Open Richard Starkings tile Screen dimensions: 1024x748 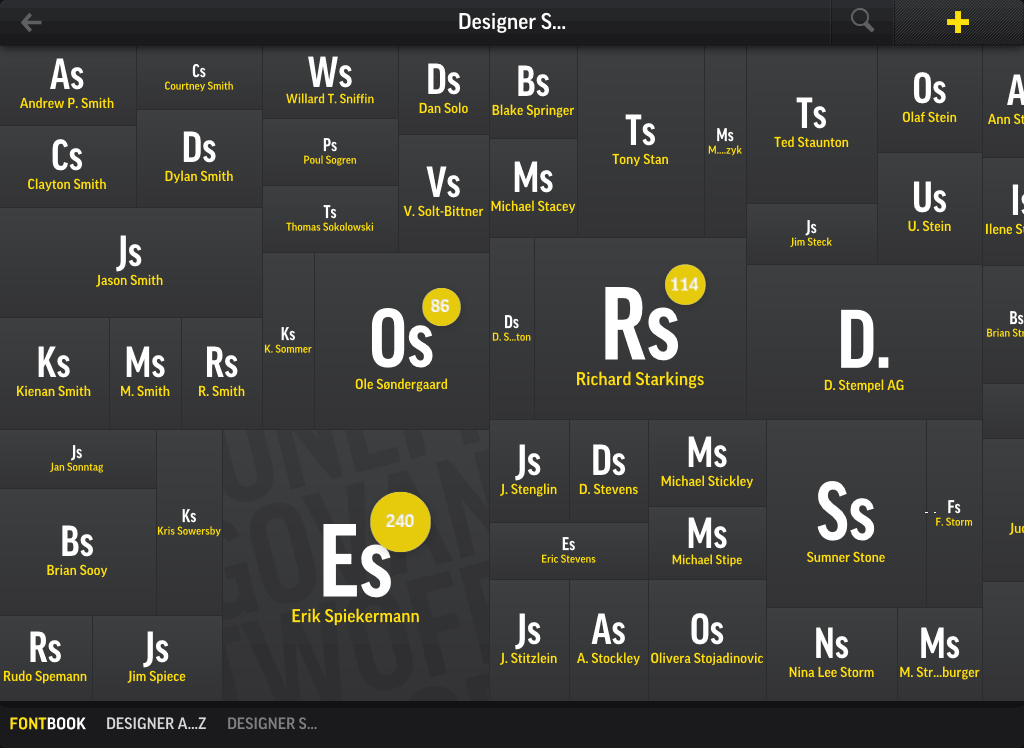[x=640, y=329]
